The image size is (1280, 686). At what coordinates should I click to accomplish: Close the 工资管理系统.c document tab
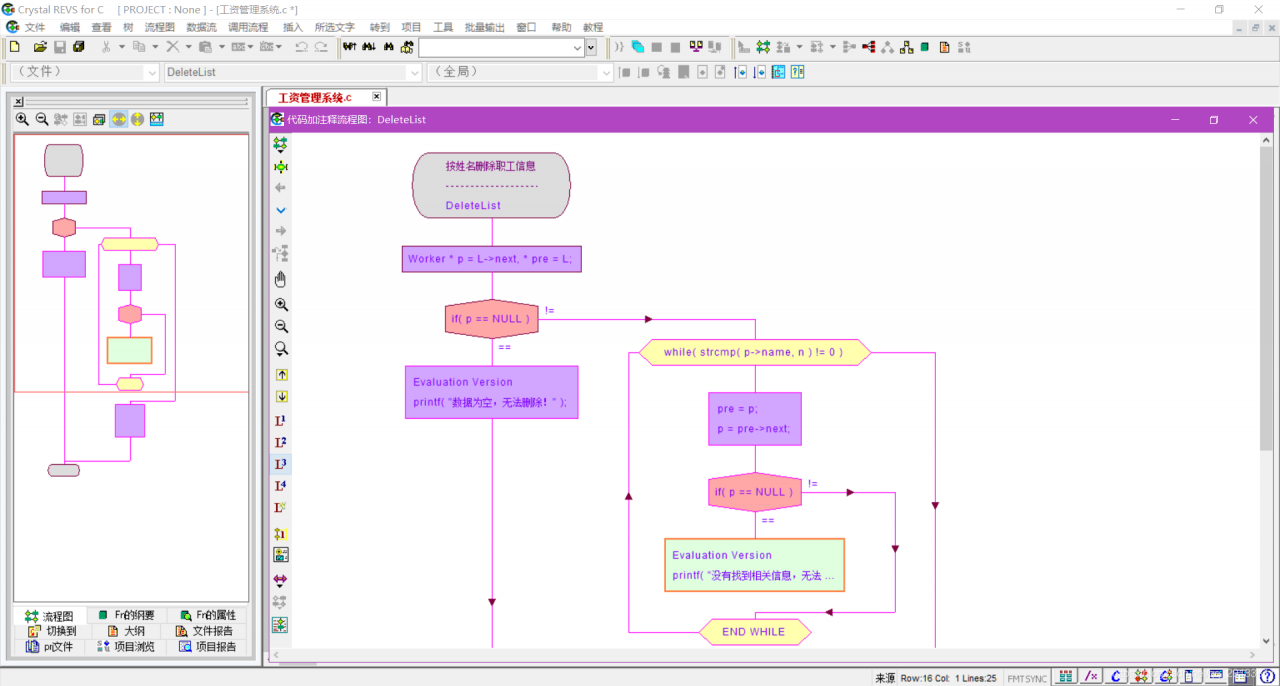point(376,97)
